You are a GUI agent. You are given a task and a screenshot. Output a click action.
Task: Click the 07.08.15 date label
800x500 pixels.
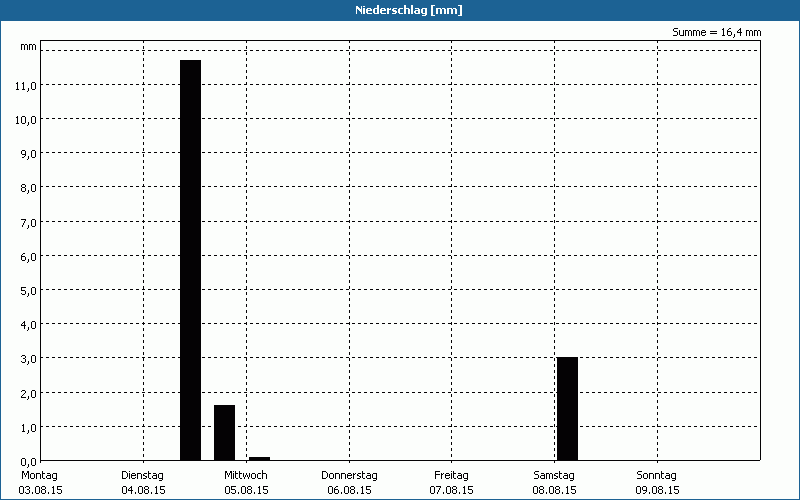(x=452, y=490)
